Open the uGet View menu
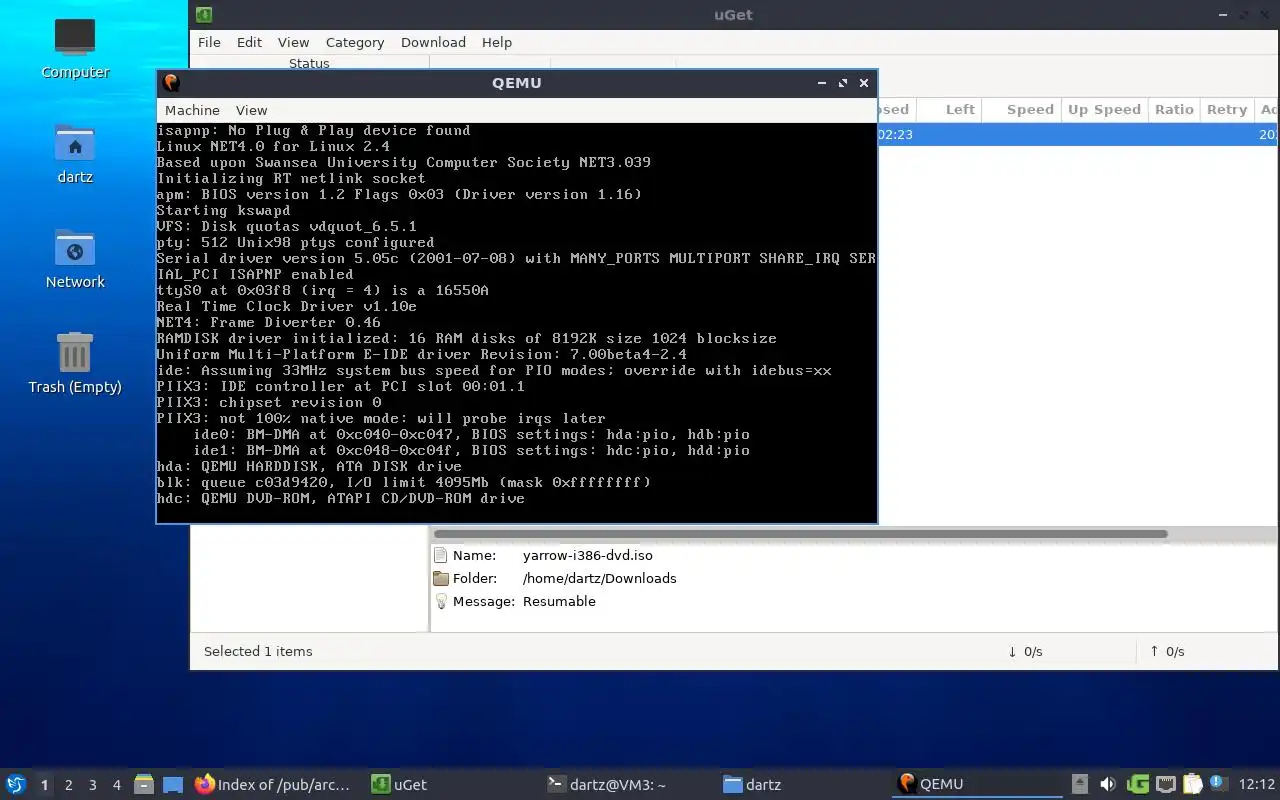1280x800 pixels. pos(293,42)
